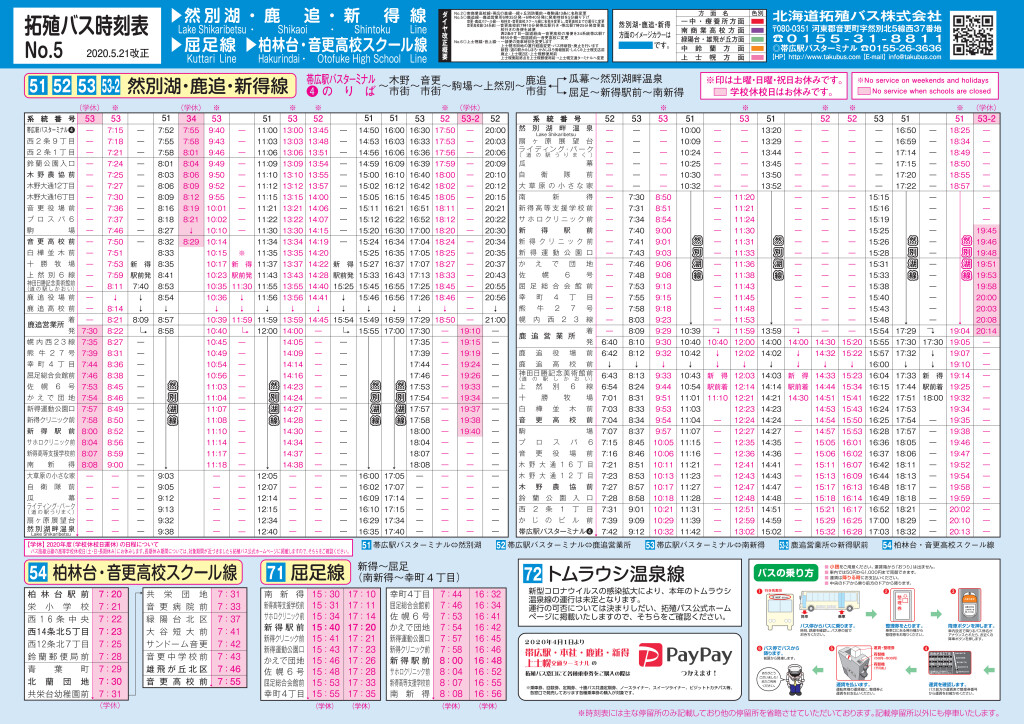
Task: Click the 共栄団地 7:31 row
Action: [x=194, y=594]
